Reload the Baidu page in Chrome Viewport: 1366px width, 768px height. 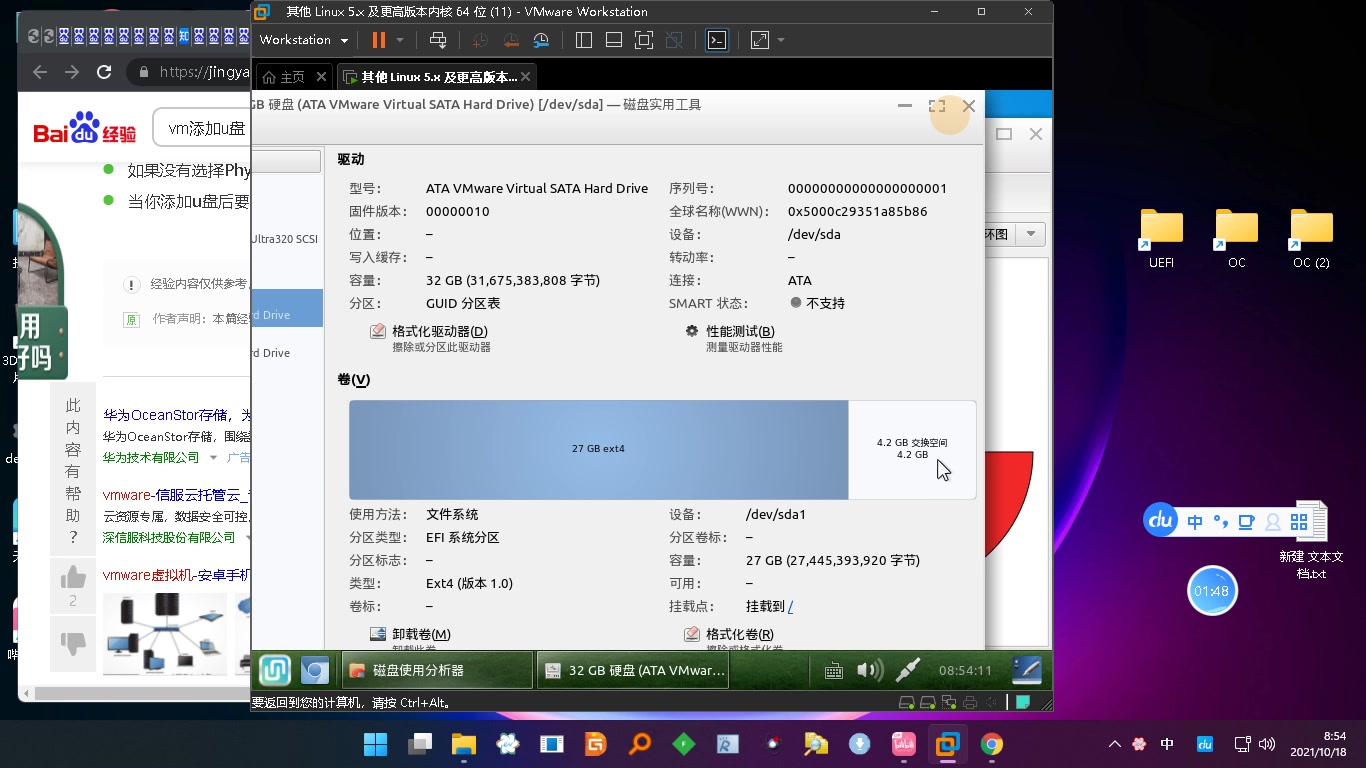pos(104,72)
